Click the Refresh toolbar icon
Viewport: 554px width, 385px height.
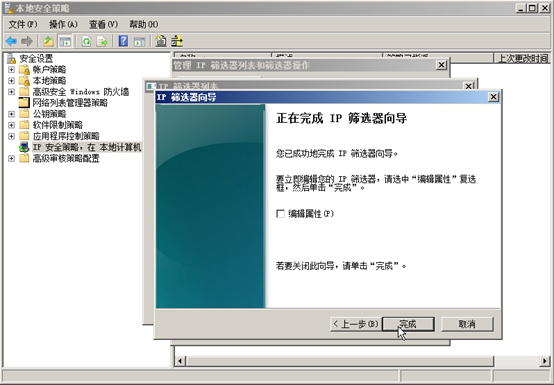(86, 41)
